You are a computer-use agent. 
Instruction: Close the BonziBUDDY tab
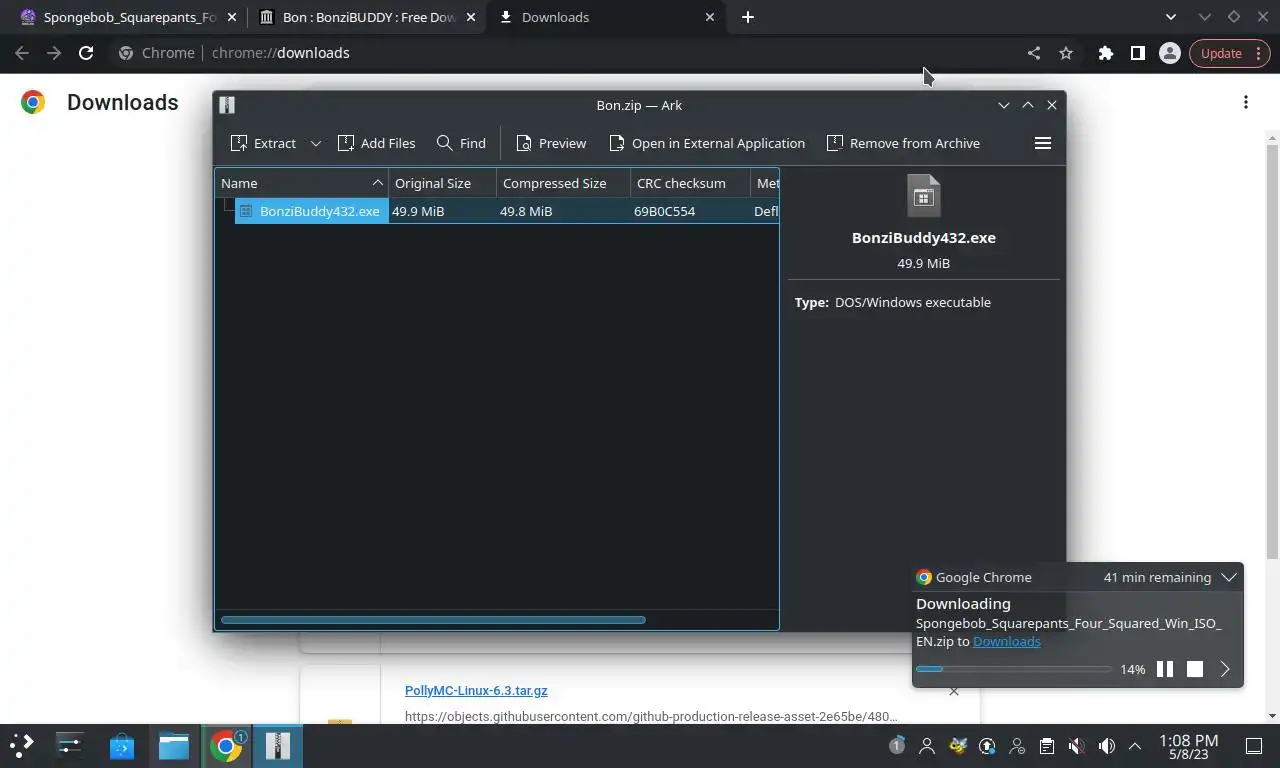pos(471,17)
